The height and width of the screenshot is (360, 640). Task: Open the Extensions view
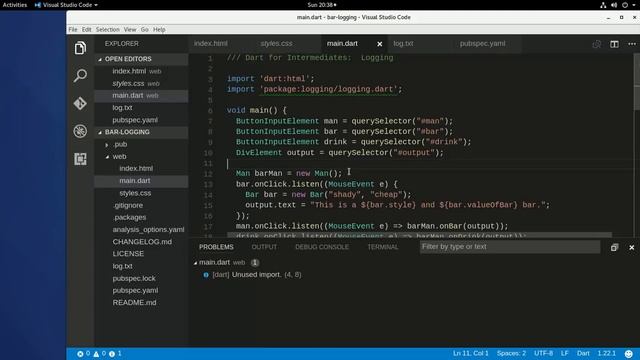pyautogui.click(x=80, y=159)
